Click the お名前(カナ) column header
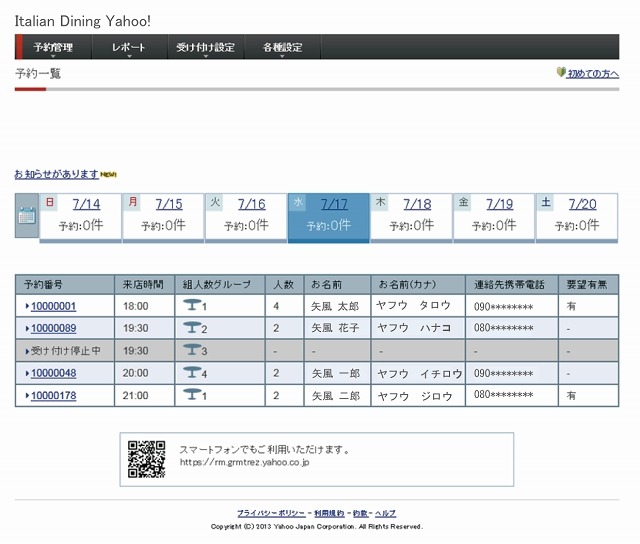Image resolution: width=640 pixels, height=544 pixels. point(418,284)
